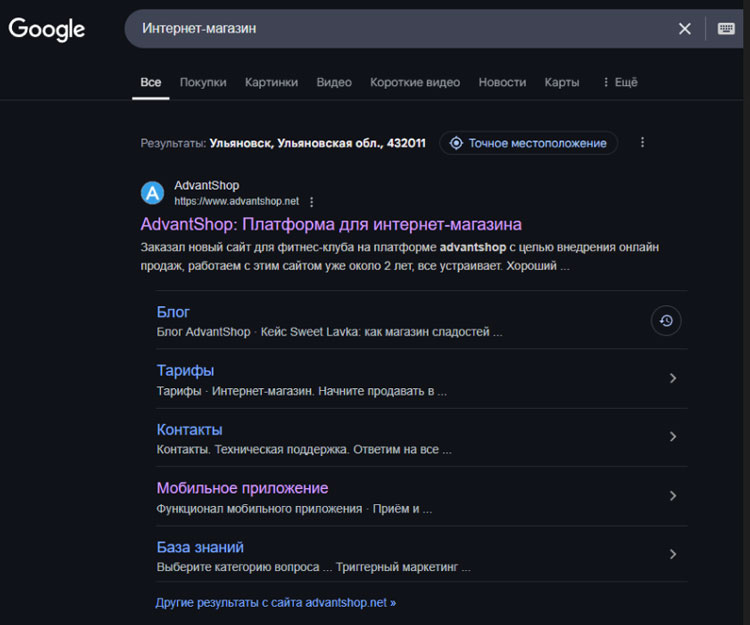Clear the search query with X icon
Viewport: 750px width, 625px height.
pos(685,29)
